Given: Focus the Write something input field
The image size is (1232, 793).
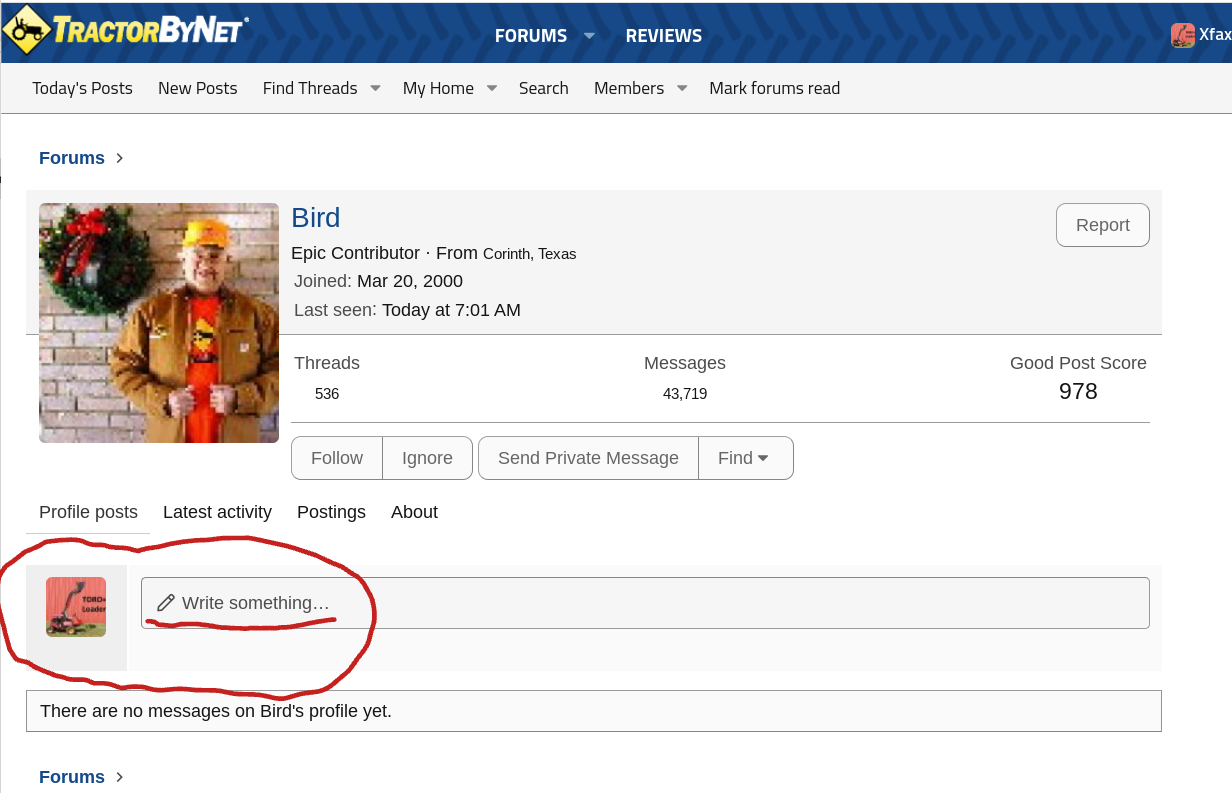Looking at the screenshot, I should pyautogui.click(x=645, y=603).
